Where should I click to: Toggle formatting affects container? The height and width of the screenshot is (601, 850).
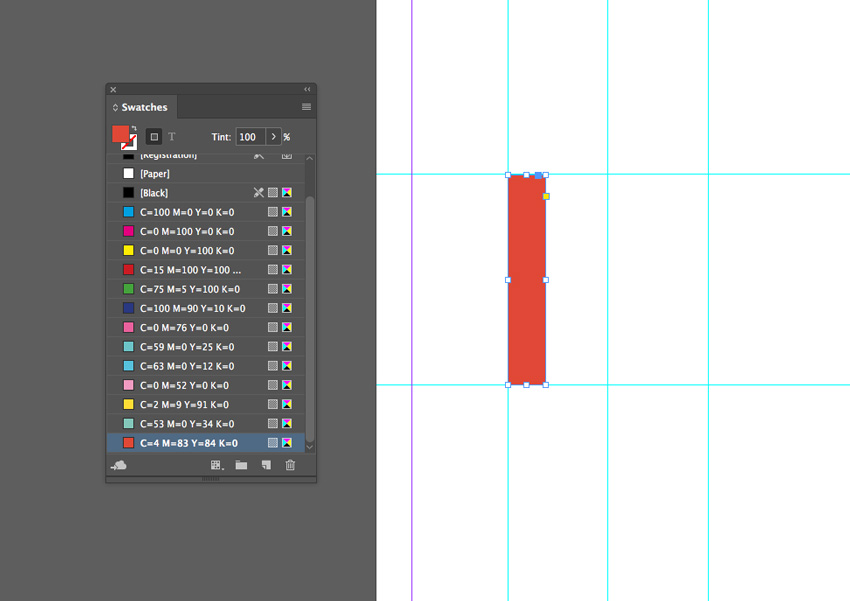[154, 137]
